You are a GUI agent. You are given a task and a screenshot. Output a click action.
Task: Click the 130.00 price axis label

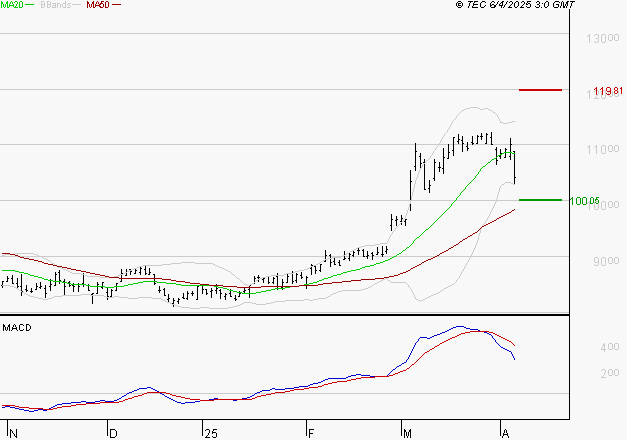(x=603, y=39)
